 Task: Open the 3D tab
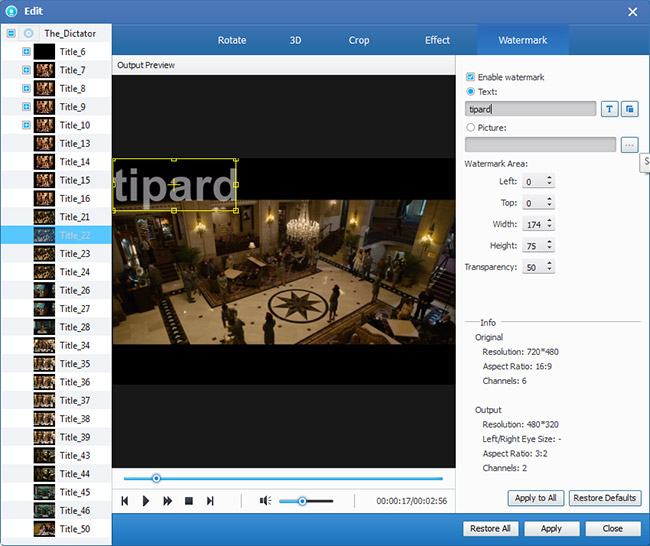[295, 40]
